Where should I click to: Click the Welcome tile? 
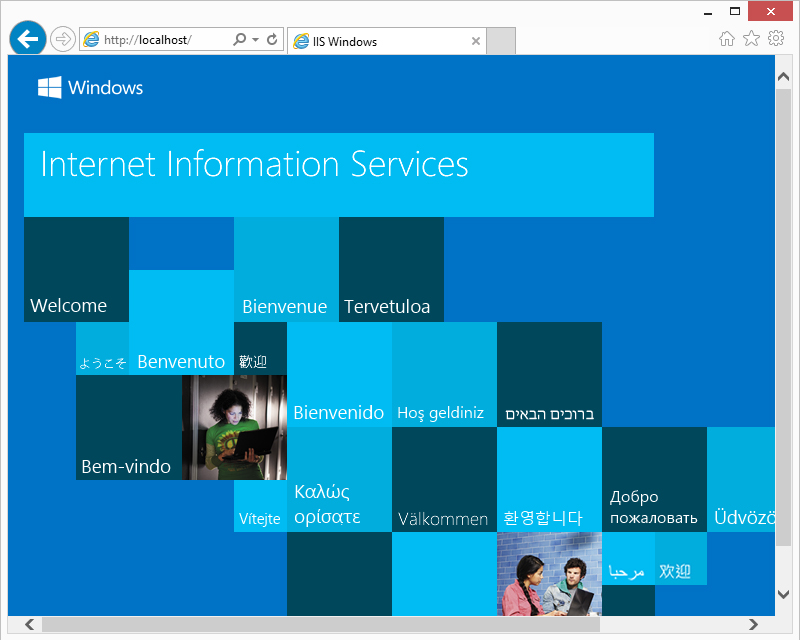(x=77, y=269)
